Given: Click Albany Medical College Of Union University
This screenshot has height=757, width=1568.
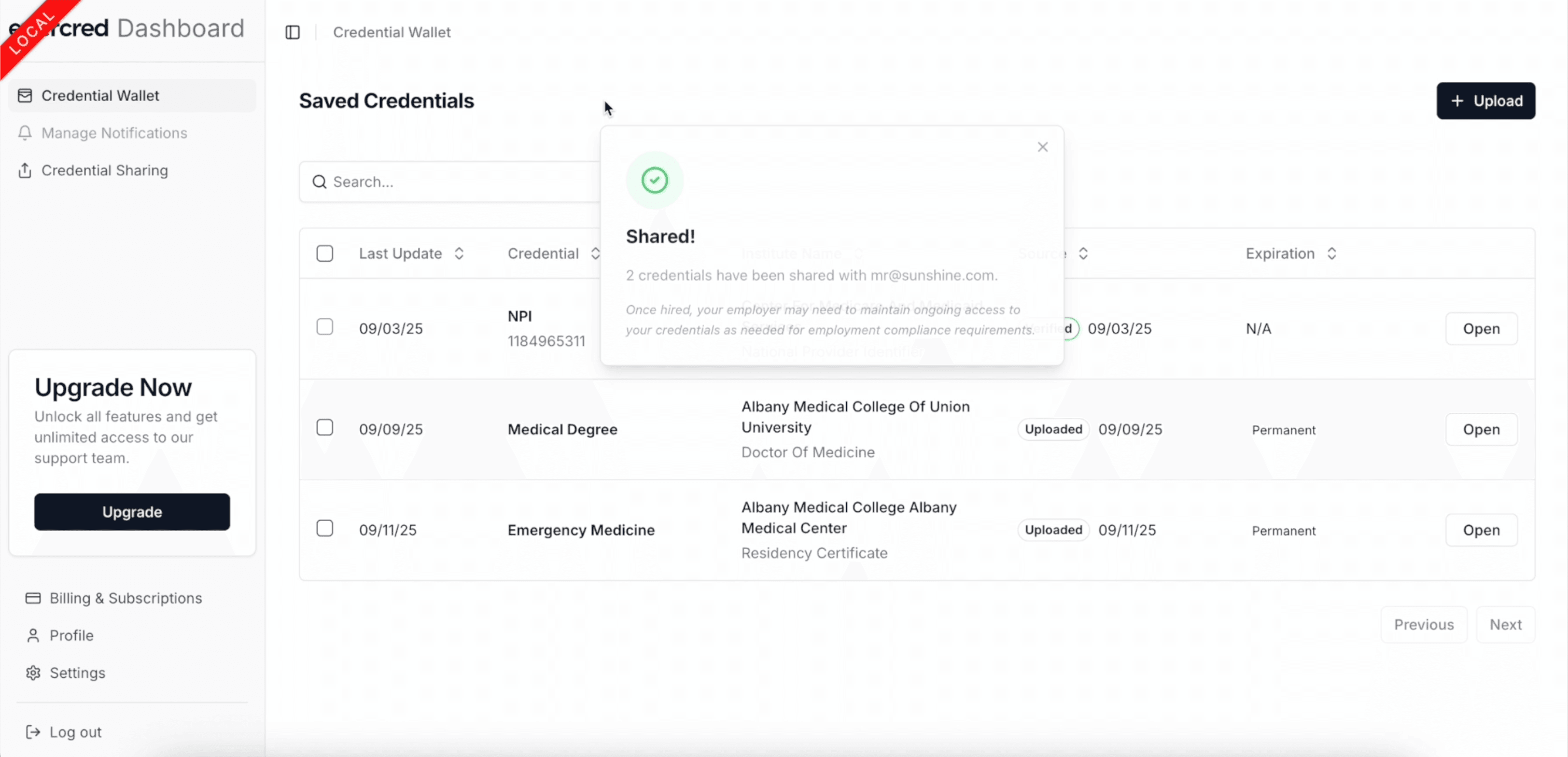Looking at the screenshot, I should pos(855,417).
